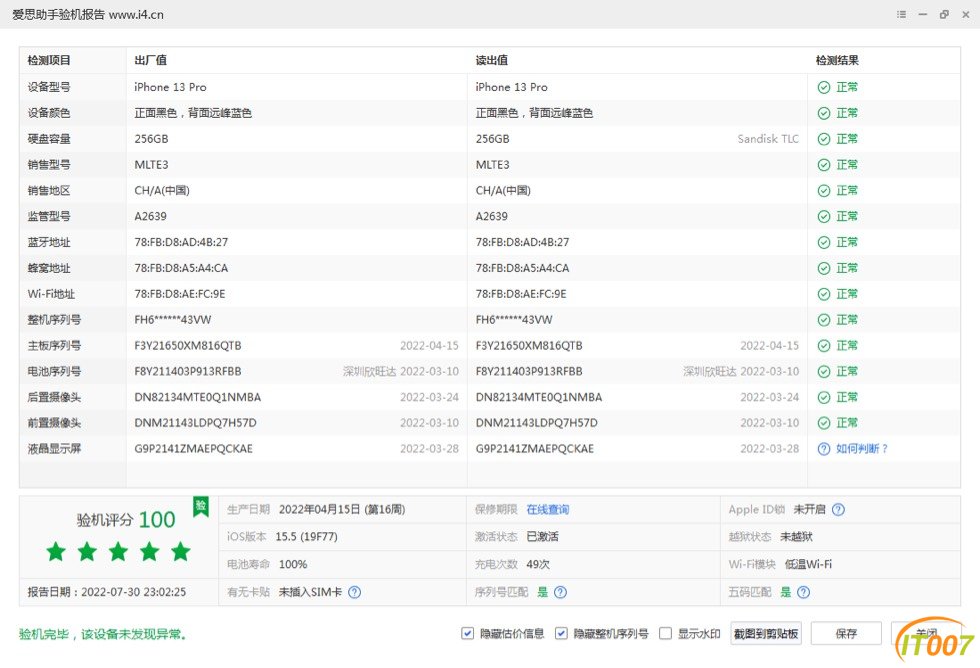Viewport: 980px width, 668px height.
Task: Click the 截图到剪贴板 button
Action: pyautogui.click(x=766, y=633)
